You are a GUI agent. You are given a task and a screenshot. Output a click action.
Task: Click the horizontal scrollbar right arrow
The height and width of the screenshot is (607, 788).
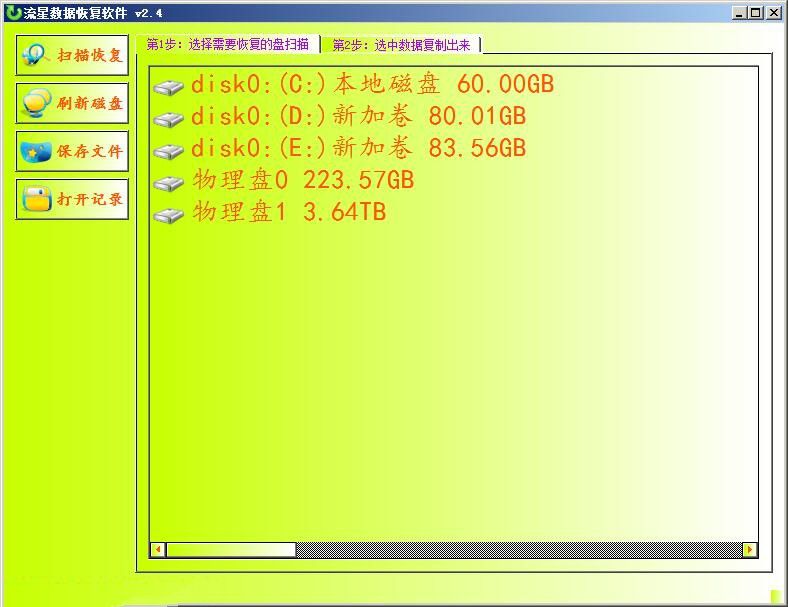coord(749,550)
